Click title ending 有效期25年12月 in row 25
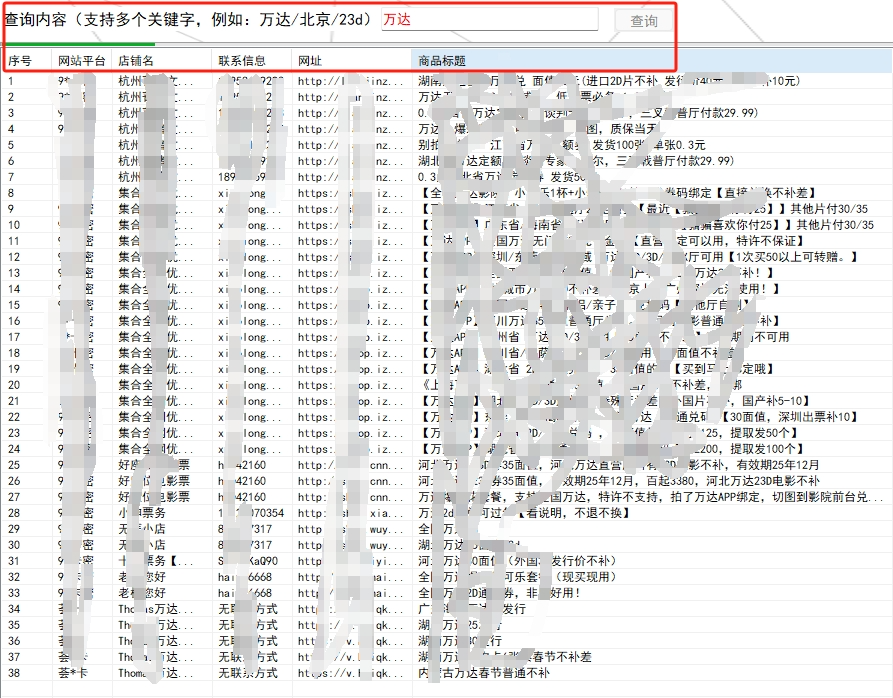Viewport: 893px width, 698px height. pos(619,465)
